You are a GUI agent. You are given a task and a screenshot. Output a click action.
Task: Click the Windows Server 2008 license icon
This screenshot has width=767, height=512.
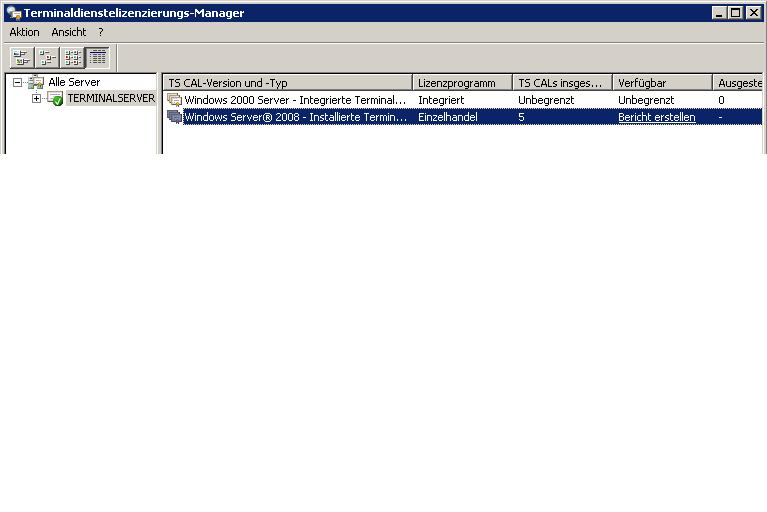tap(174, 117)
